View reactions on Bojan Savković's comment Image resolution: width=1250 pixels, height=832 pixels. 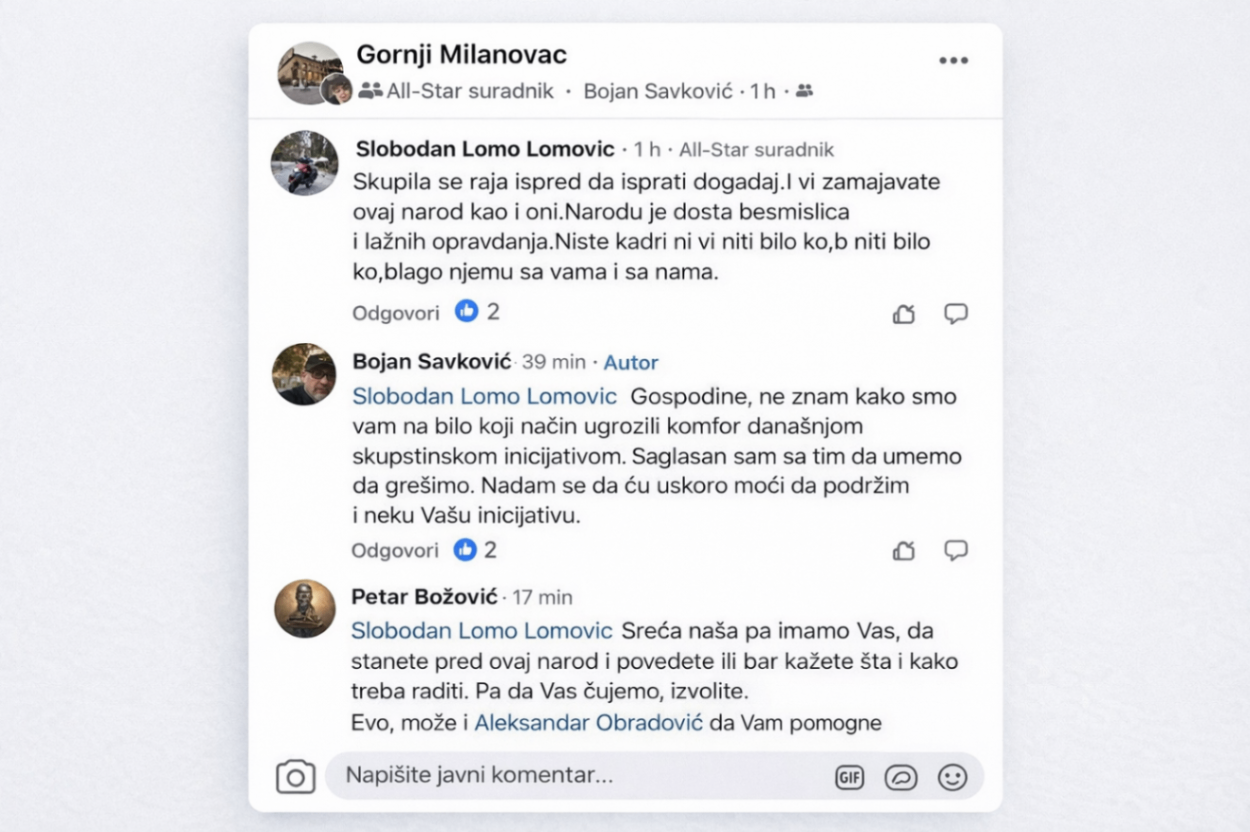pyautogui.click(x=475, y=550)
